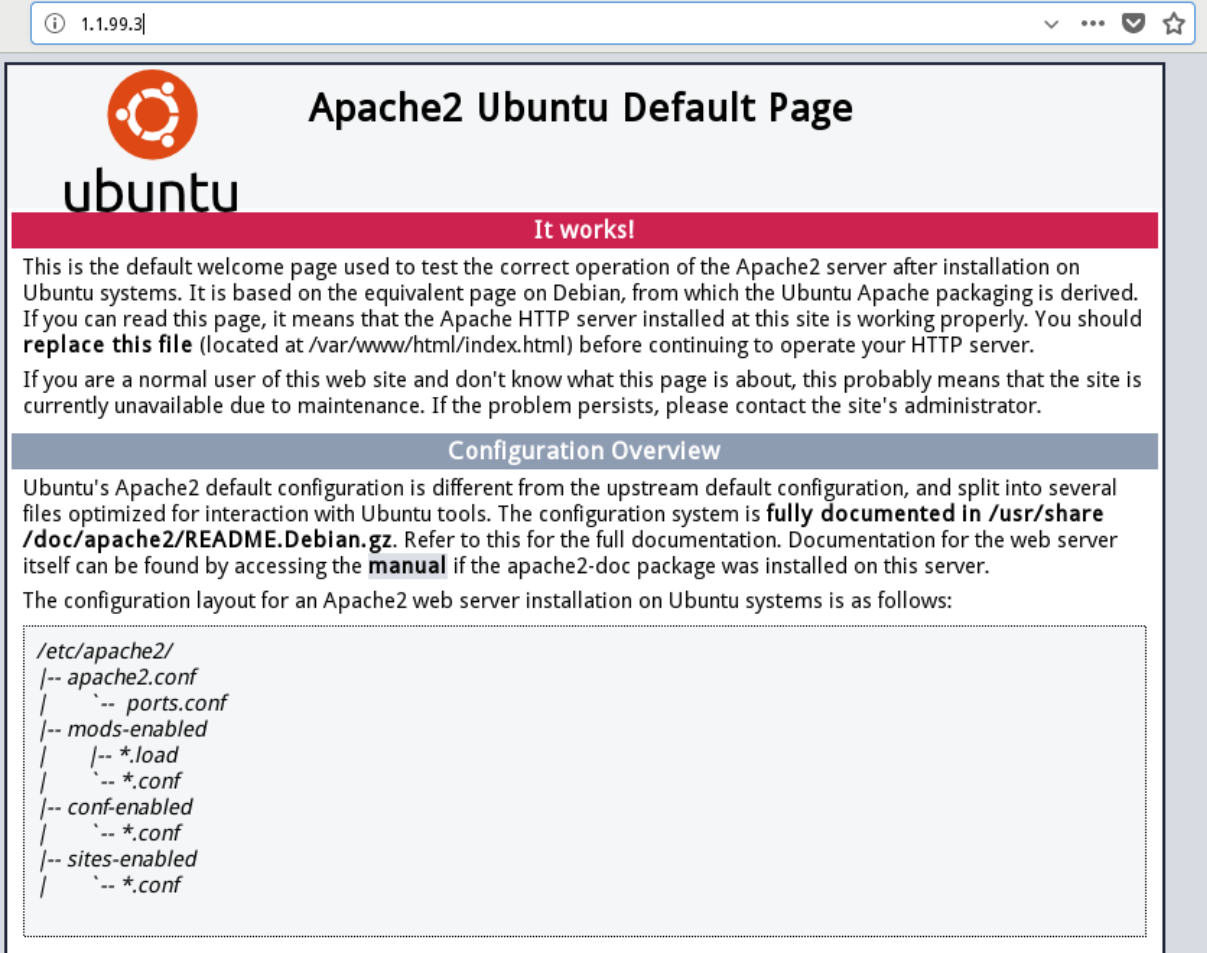Click the site information icon in address bar
The width and height of the screenshot is (1207, 953).
(x=55, y=24)
